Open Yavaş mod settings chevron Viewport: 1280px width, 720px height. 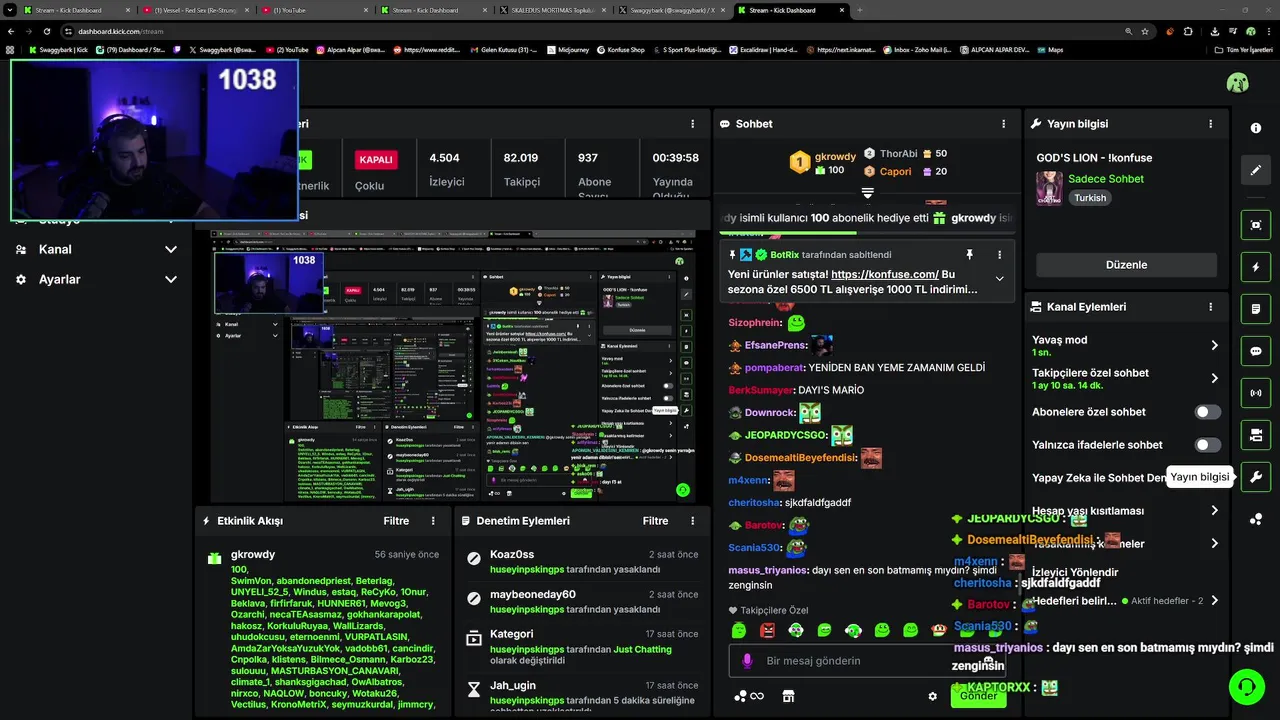pos(1214,345)
